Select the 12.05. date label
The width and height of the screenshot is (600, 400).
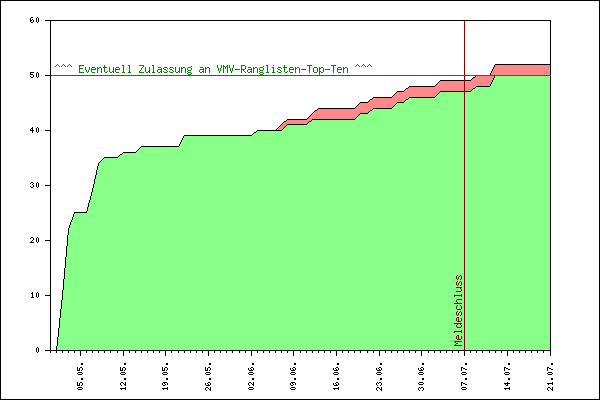(123, 377)
